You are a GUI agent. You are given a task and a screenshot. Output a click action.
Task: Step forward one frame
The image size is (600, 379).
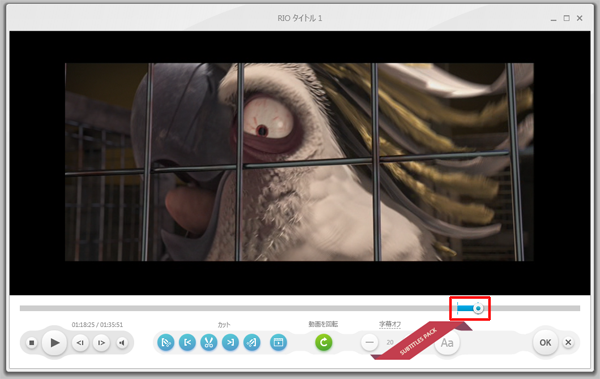pos(101,343)
